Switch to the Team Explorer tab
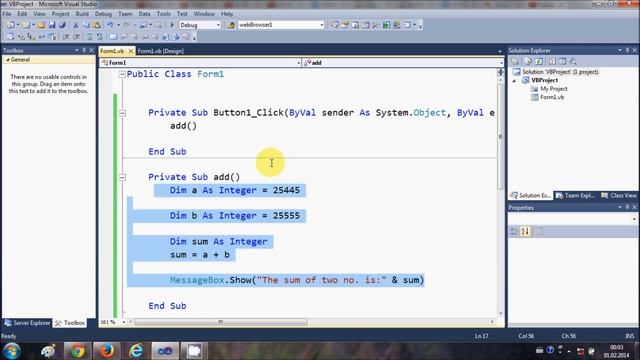 coord(575,196)
